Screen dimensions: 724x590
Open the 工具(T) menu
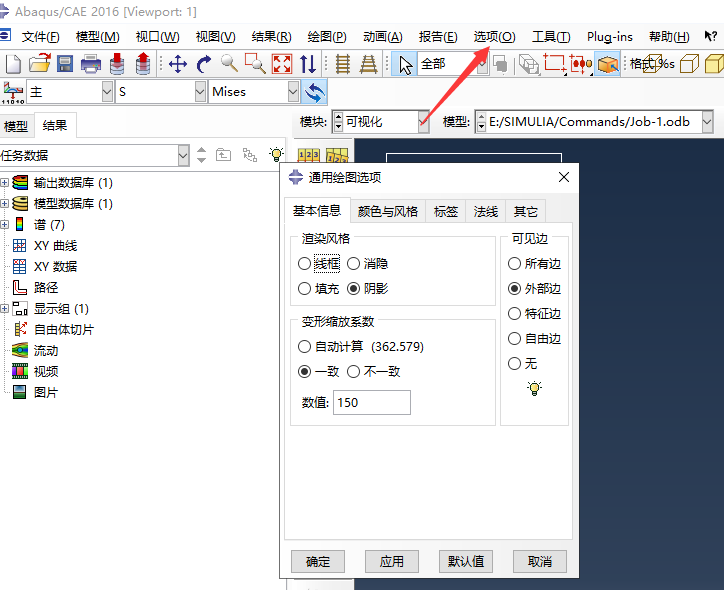coord(551,37)
